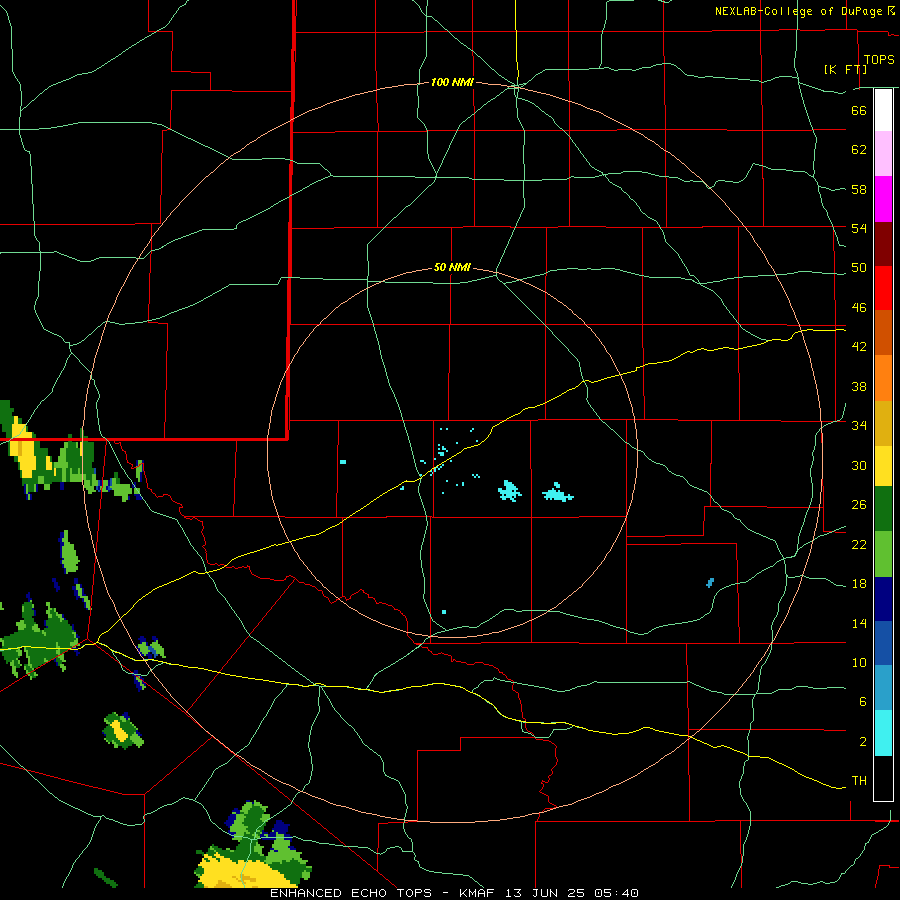The image size is (900, 900).
Task: Click the legend value "62"
Action: (x=859, y=150)
